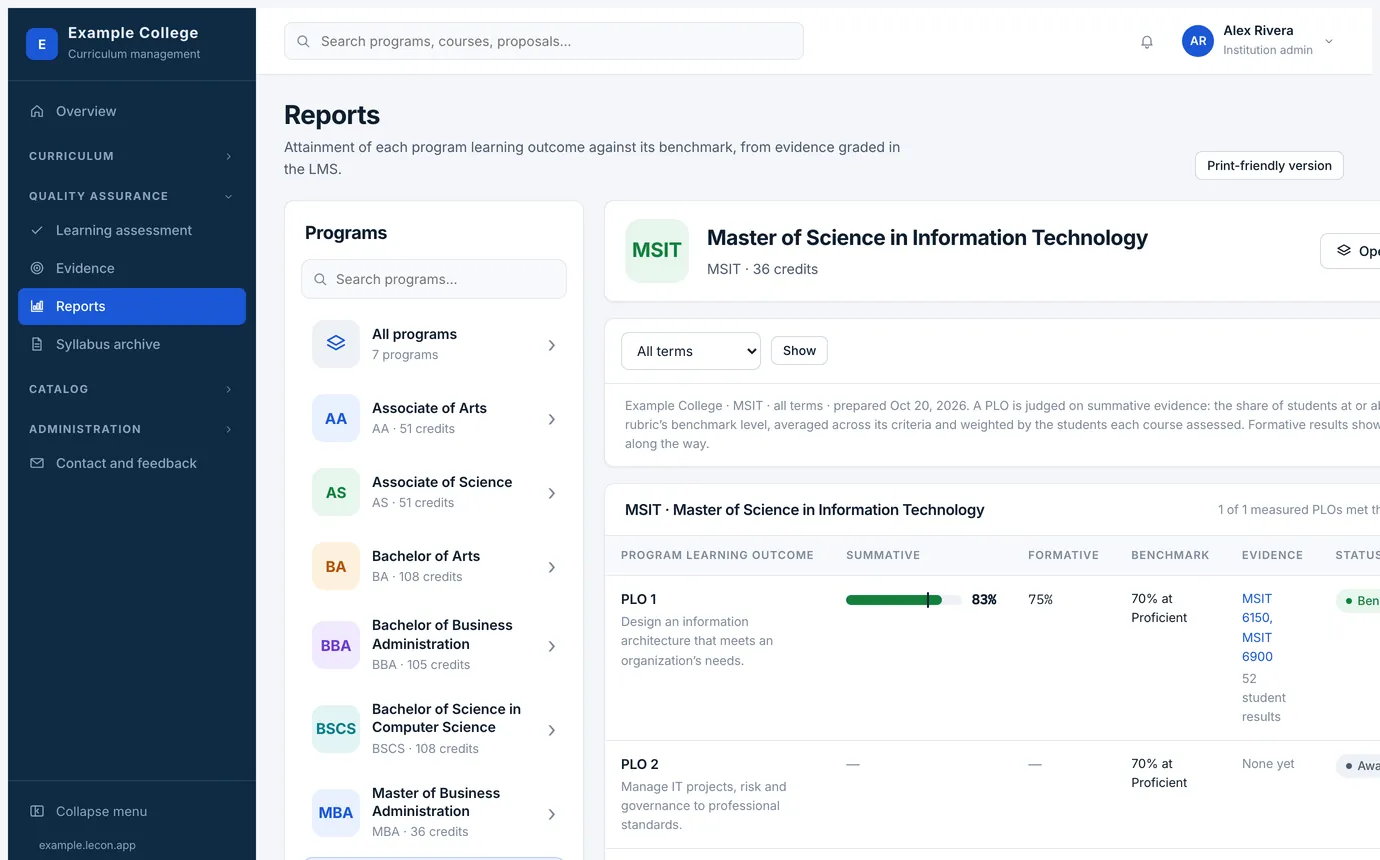This screenshot has height=860, width=1380.
Task: Focus the global search field
Action: [544, 41]
